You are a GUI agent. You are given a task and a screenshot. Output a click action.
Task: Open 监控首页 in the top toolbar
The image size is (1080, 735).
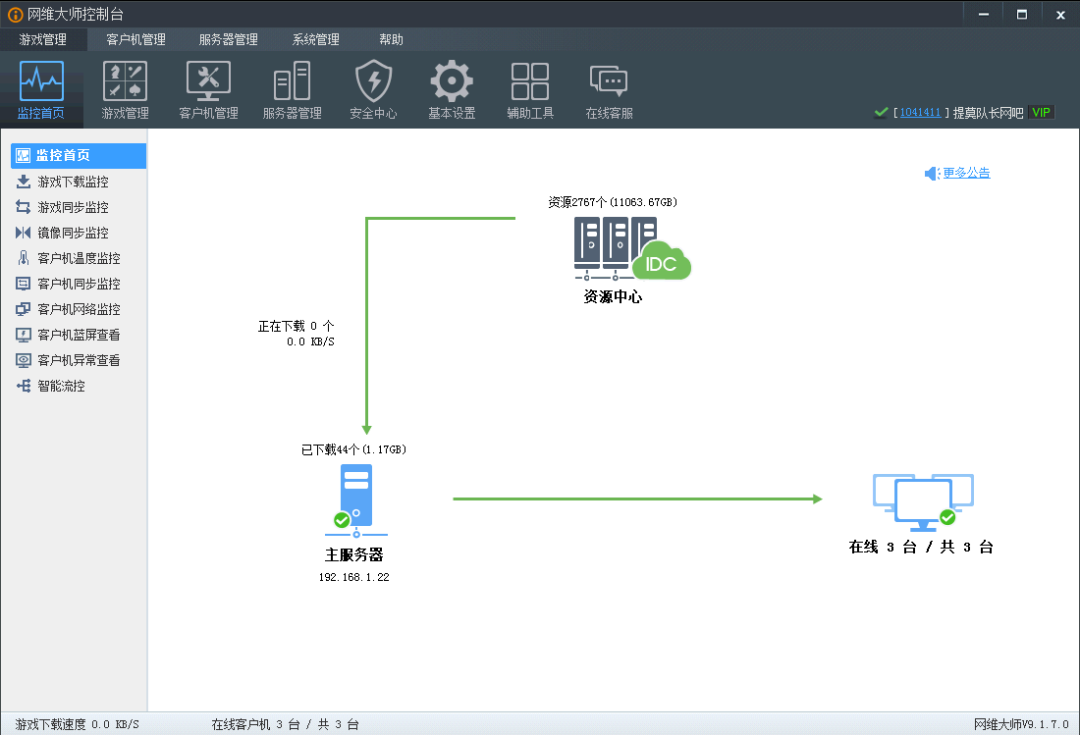(x=41, y=90)
